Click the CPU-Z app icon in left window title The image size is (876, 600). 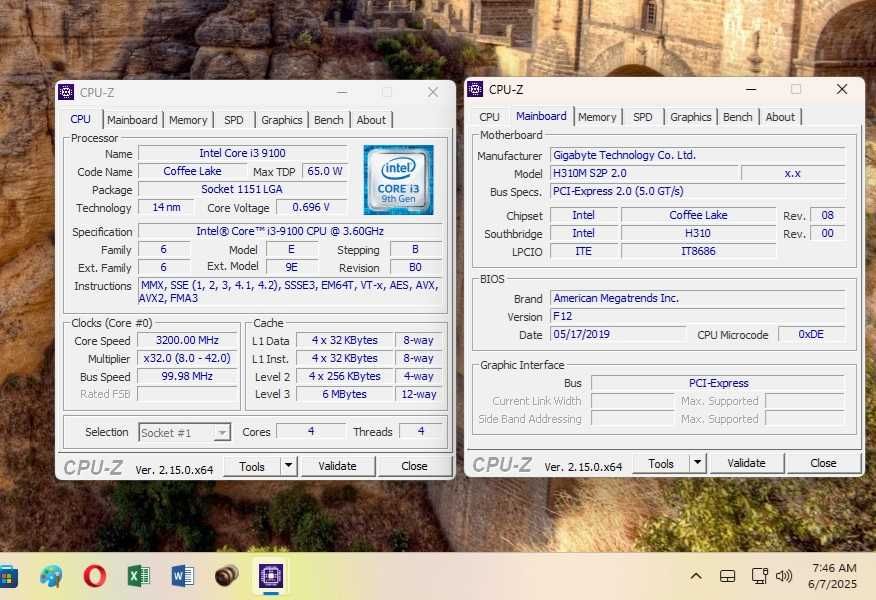coord(66,92)
